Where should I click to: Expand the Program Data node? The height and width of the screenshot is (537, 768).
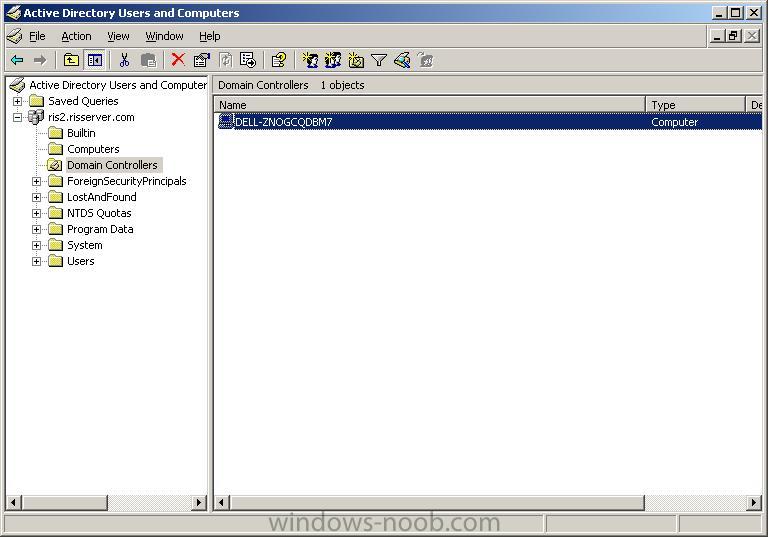(x=36, y=229)
